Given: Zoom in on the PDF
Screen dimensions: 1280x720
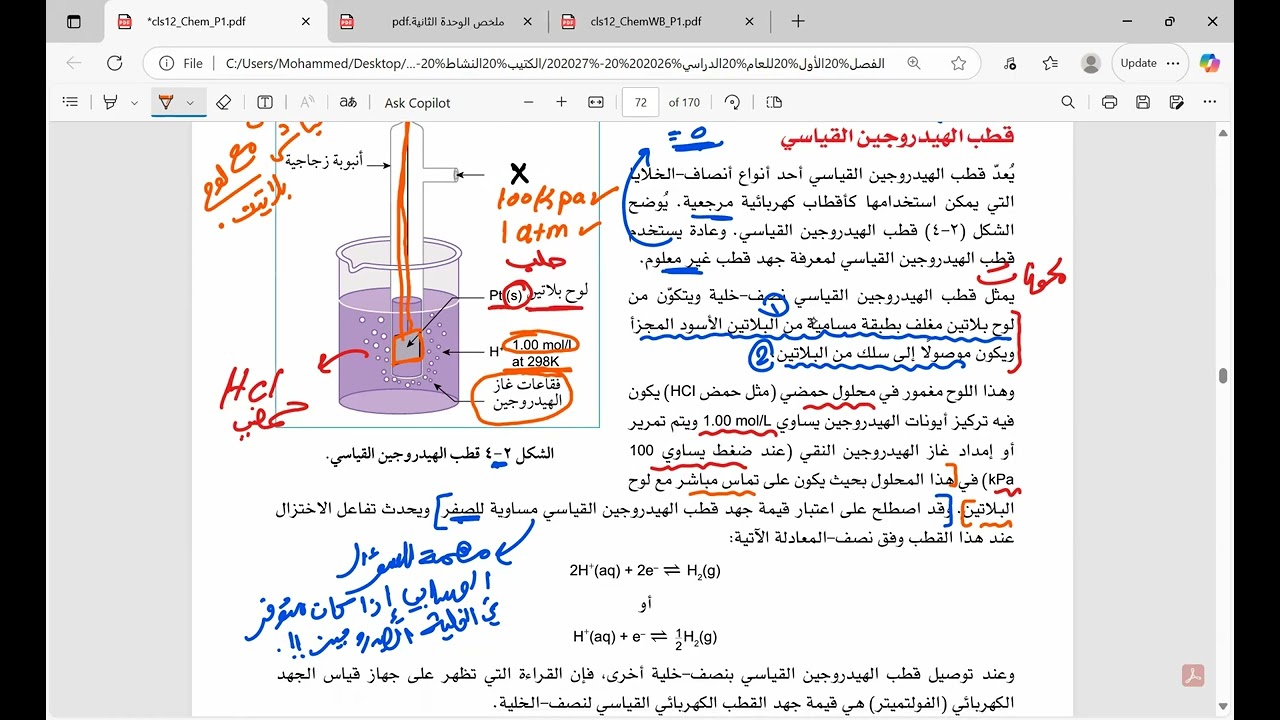Looking at the screenshot, I should (x=562, y=102).
